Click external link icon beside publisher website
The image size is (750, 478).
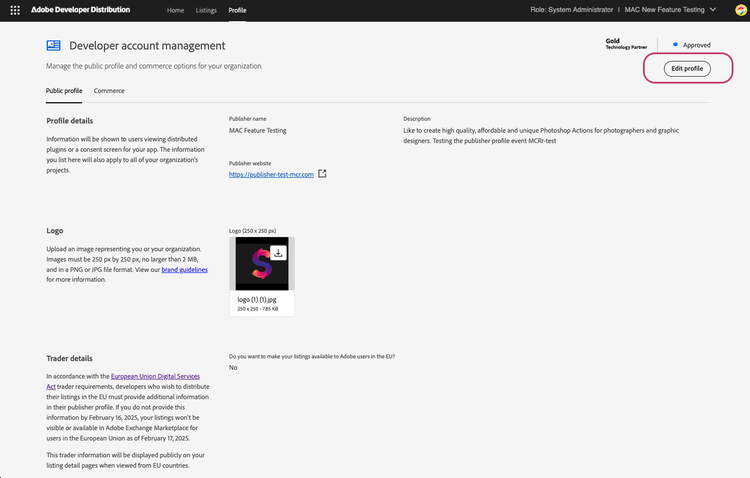pyautogui.click(x=322, y=174)
